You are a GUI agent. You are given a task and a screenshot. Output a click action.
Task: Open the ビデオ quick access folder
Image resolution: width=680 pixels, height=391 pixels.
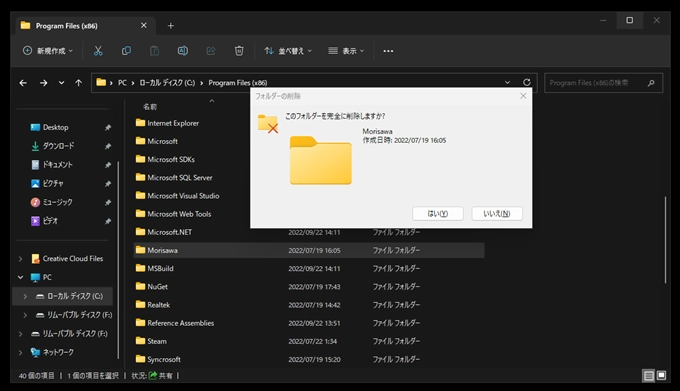pyautogui.click(x=44, y=221)
